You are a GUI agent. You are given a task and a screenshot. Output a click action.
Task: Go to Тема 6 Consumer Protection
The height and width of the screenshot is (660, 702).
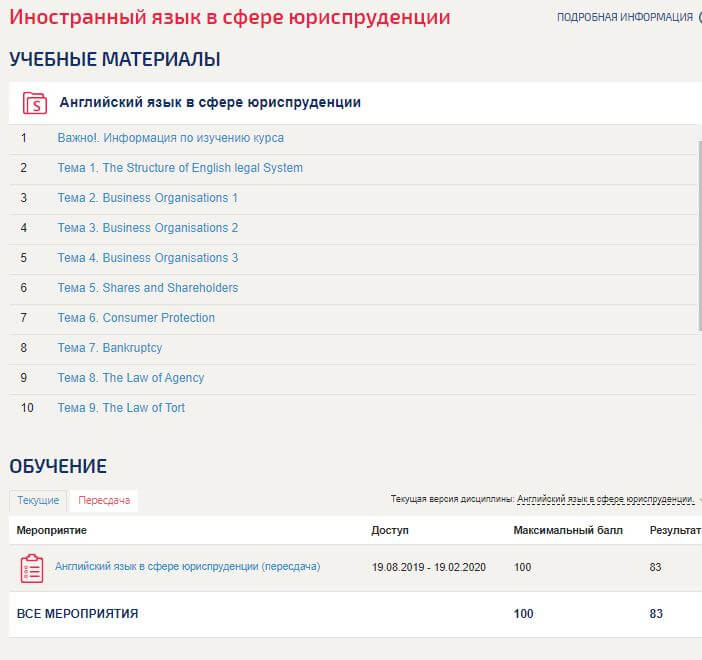pos(136,318)
